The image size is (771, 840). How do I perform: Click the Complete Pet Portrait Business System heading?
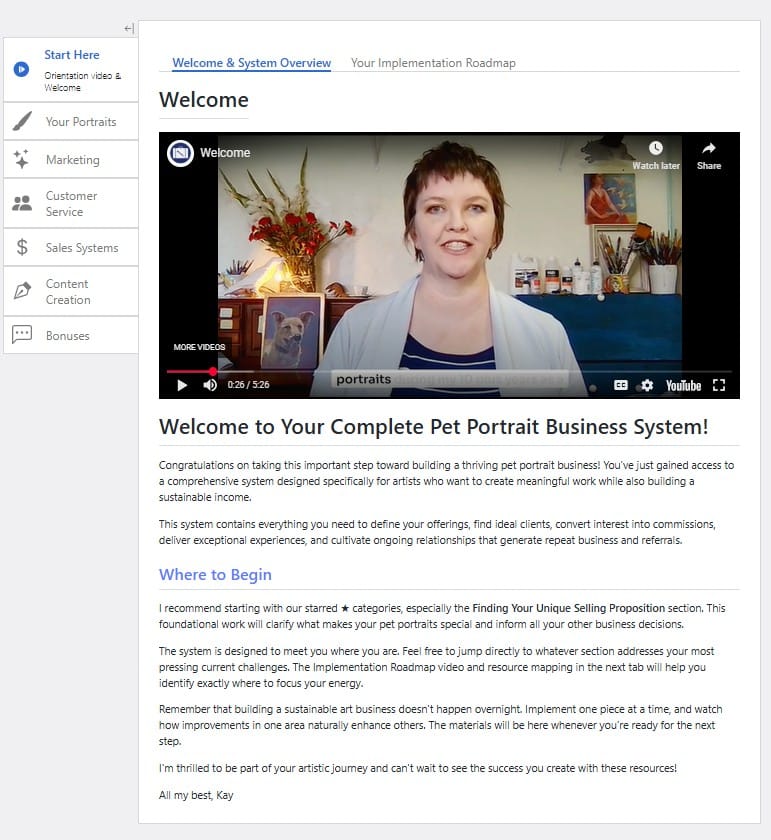(x=433, y=427)
